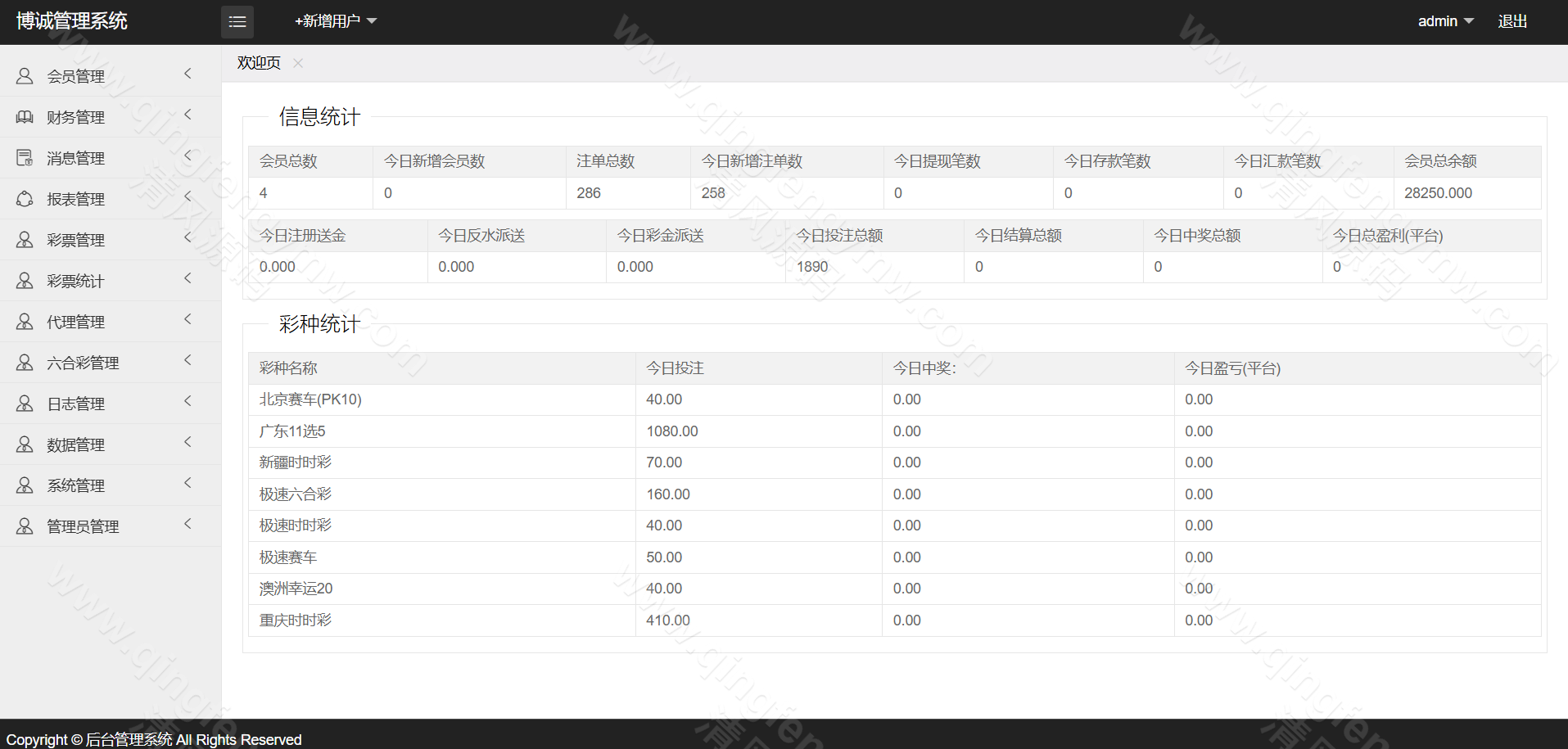Click the hamburger sidebar toggle icon

pyautogui.click(x=237, y=22)
